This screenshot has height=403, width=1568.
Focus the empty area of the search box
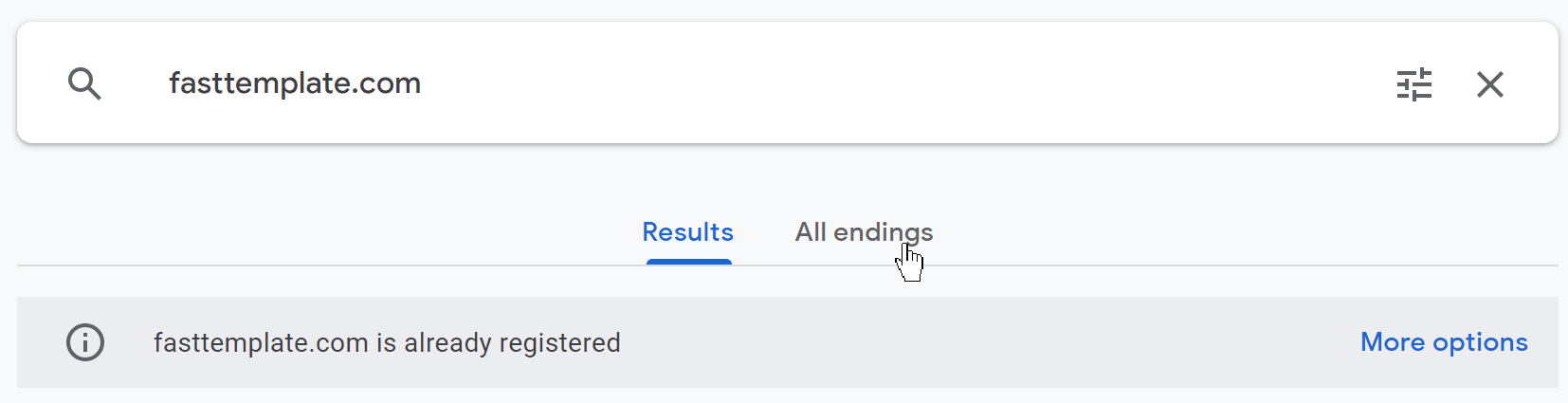(853, 83)
